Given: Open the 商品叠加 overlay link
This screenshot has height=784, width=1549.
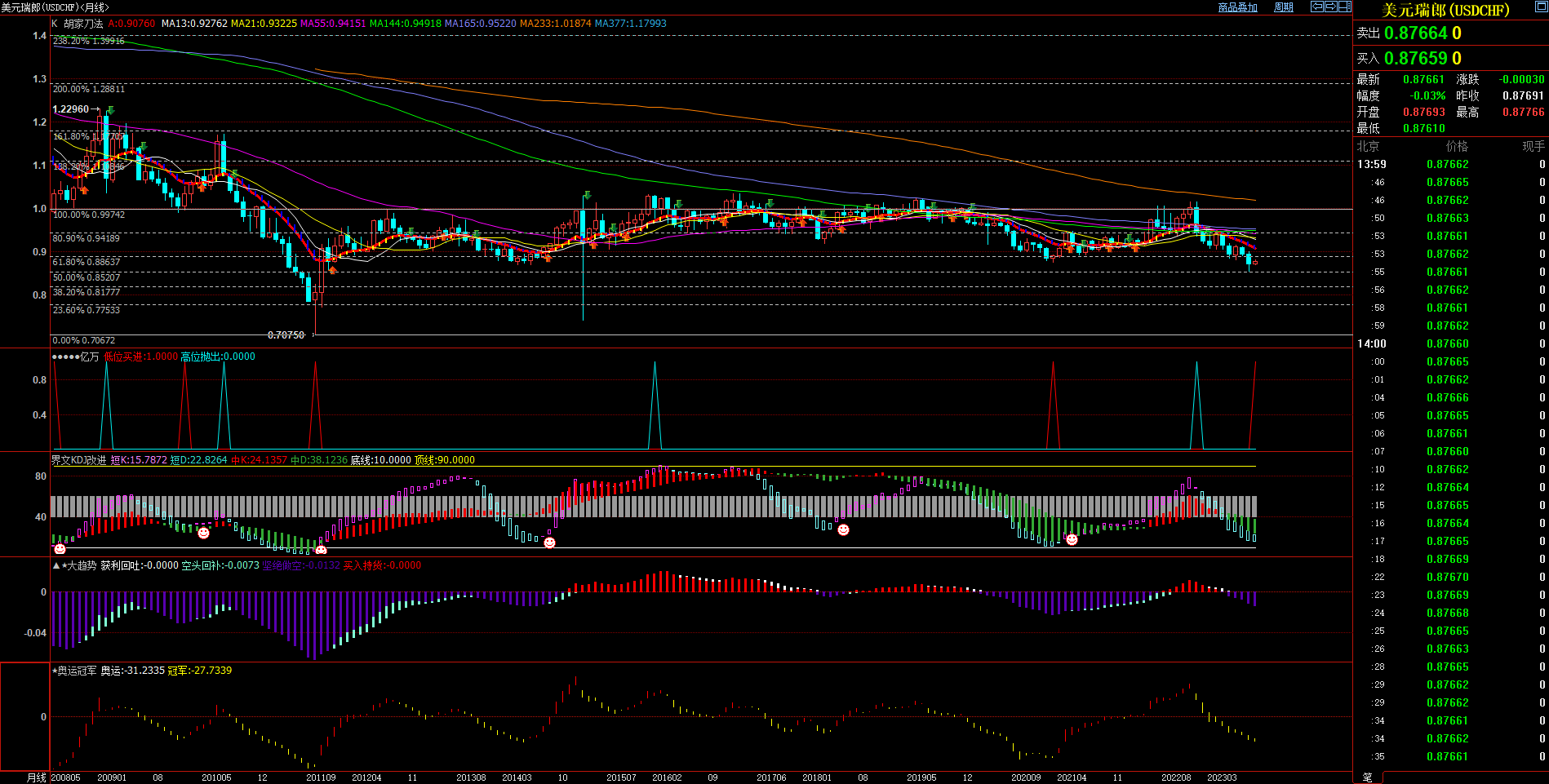Looking at the screenshot, I should (x=1237, y=7).
